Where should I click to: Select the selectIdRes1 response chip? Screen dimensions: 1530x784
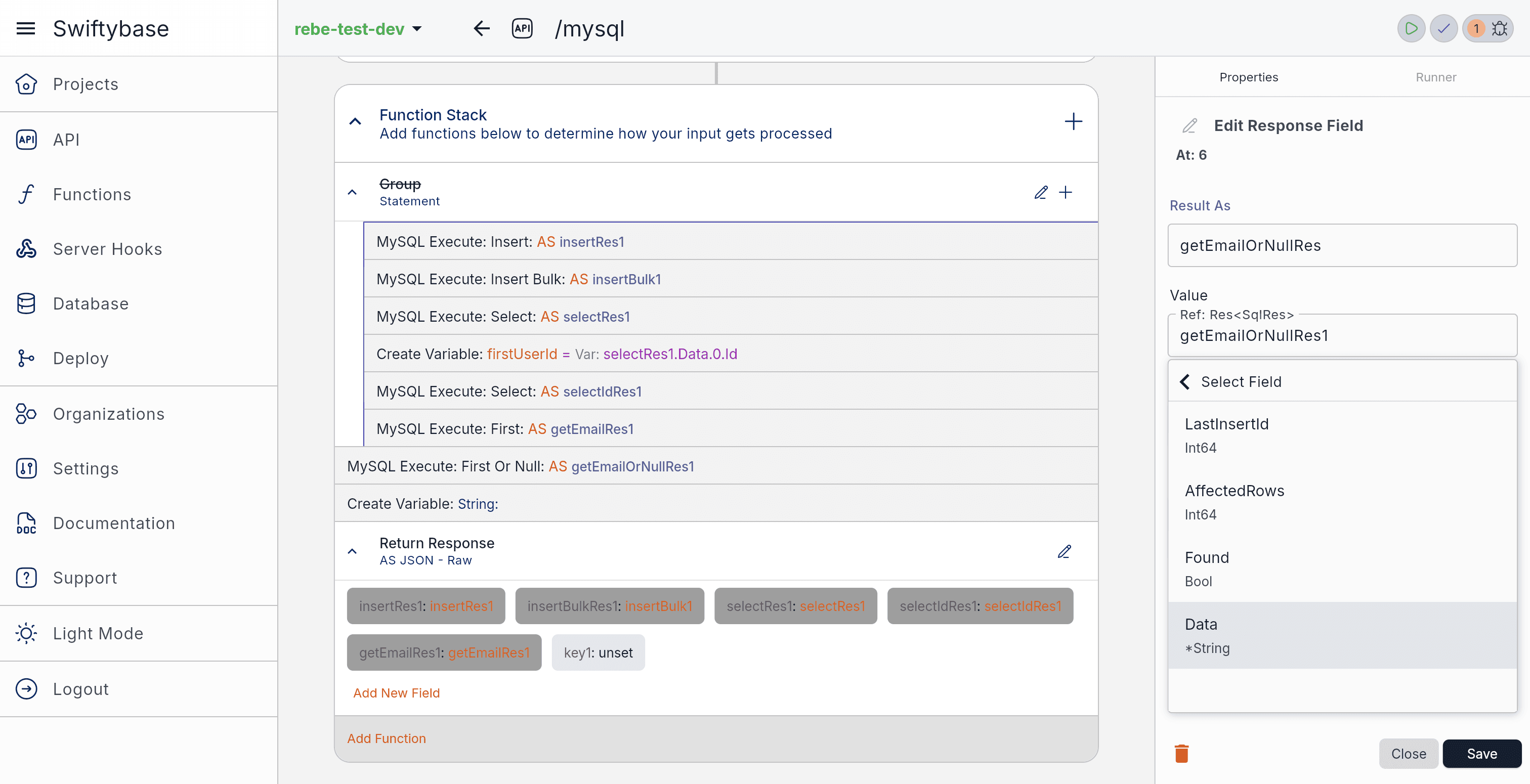[980, 606]
